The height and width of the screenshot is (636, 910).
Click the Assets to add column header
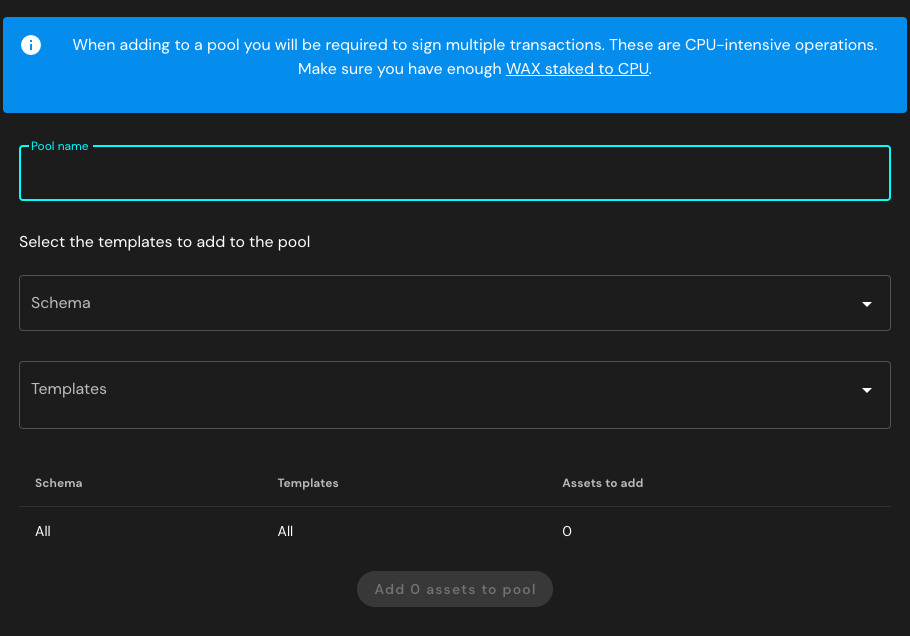(602, 483)
